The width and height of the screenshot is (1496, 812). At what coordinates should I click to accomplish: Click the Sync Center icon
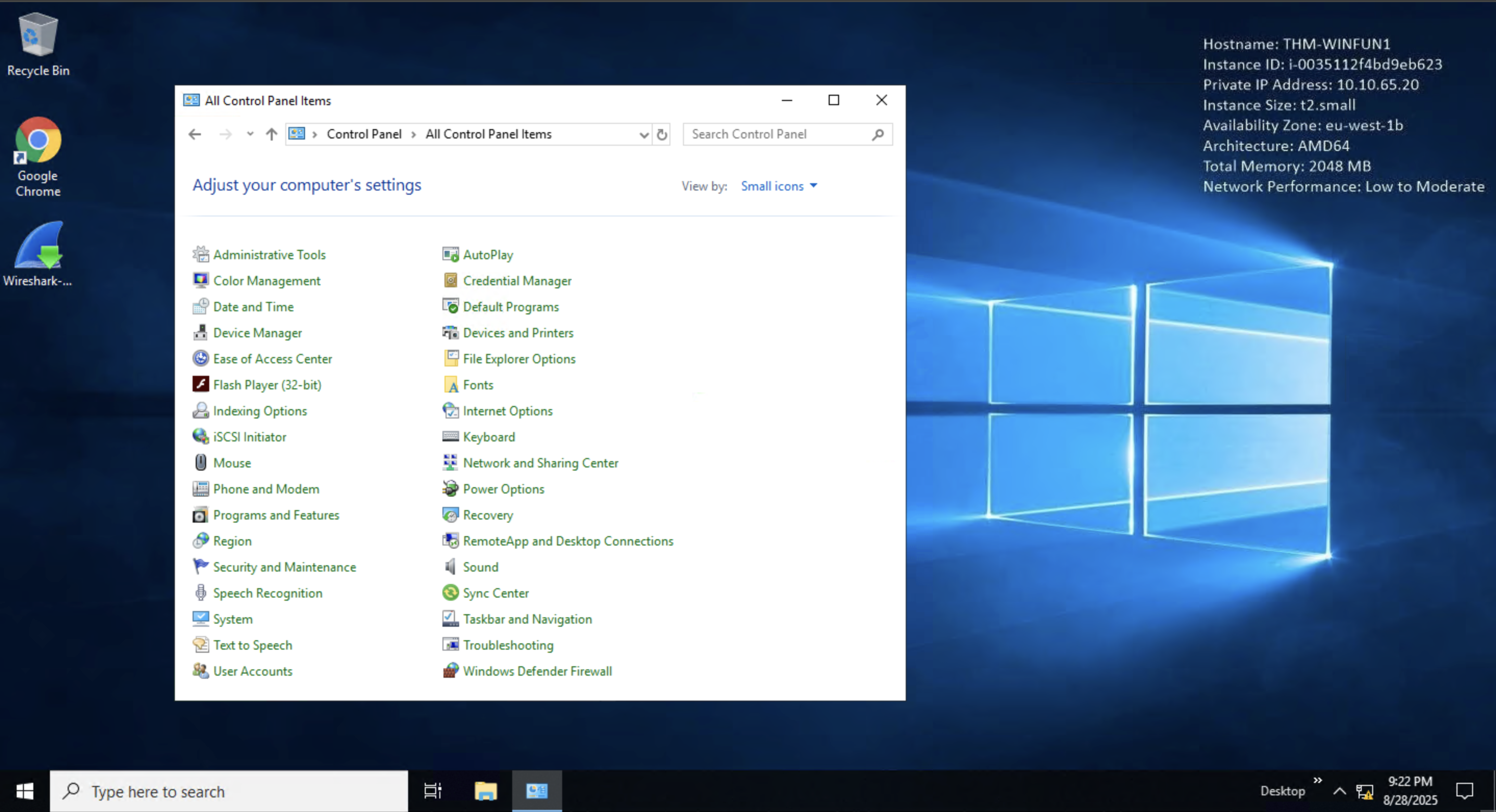[x=450, y=592]
